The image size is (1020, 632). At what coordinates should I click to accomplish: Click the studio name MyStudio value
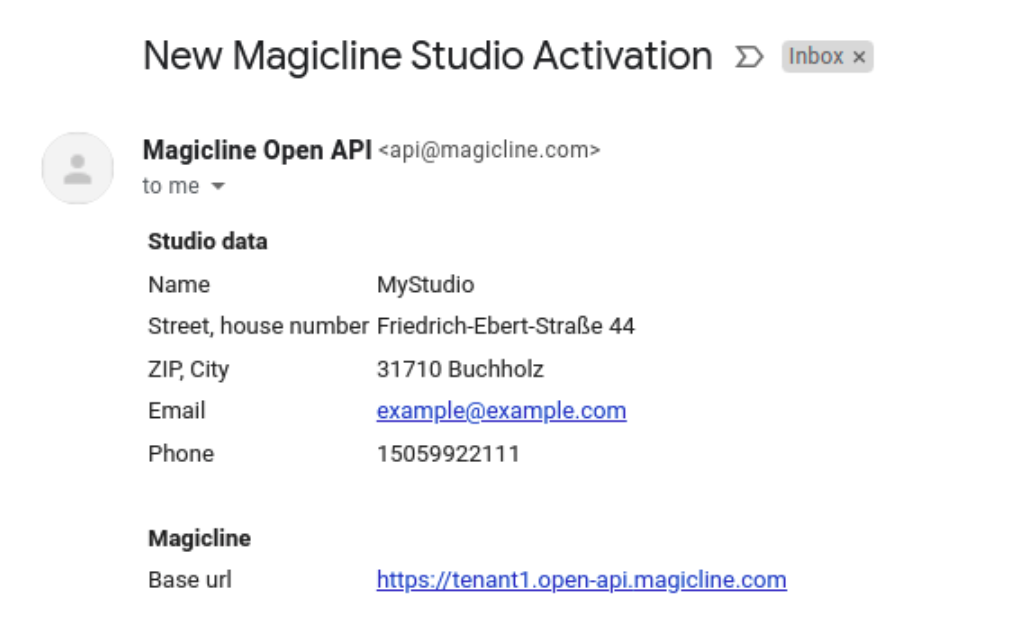[425, 285]
